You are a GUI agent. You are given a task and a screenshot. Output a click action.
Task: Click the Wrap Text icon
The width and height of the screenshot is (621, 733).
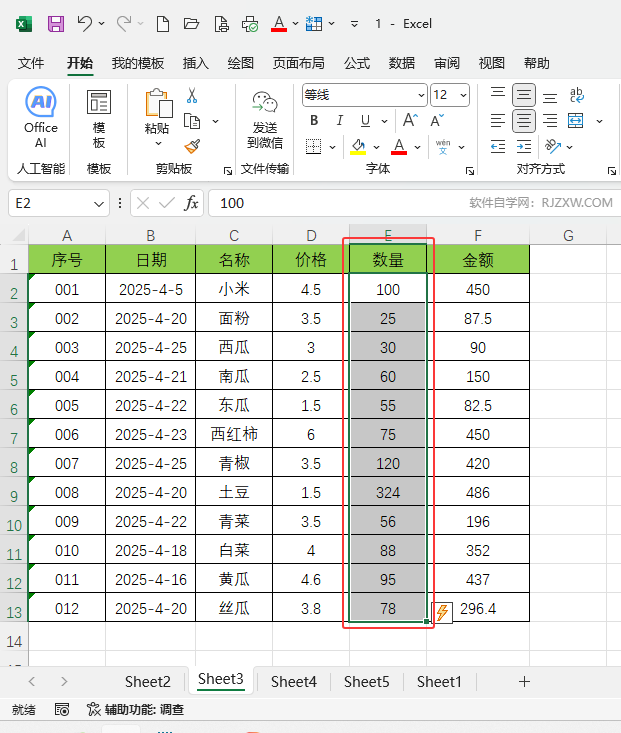tap(577, 95)
